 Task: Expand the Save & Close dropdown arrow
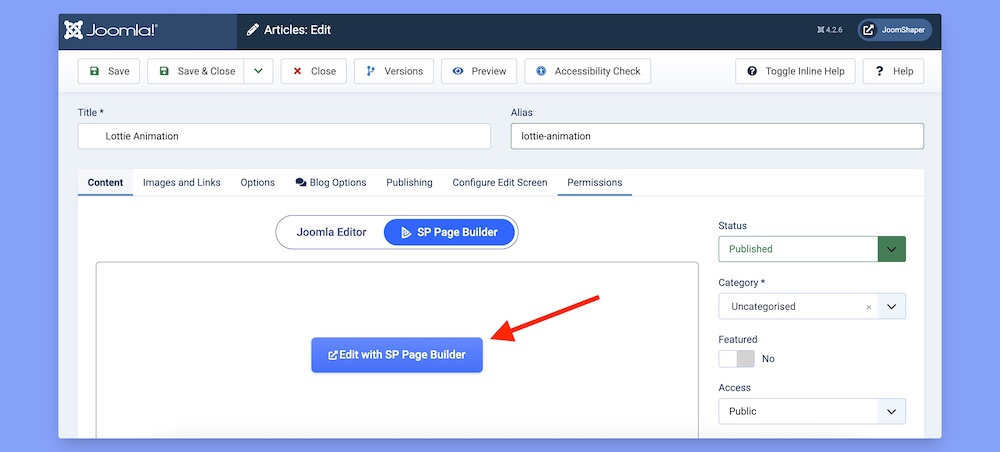click(x=258, y=71)
